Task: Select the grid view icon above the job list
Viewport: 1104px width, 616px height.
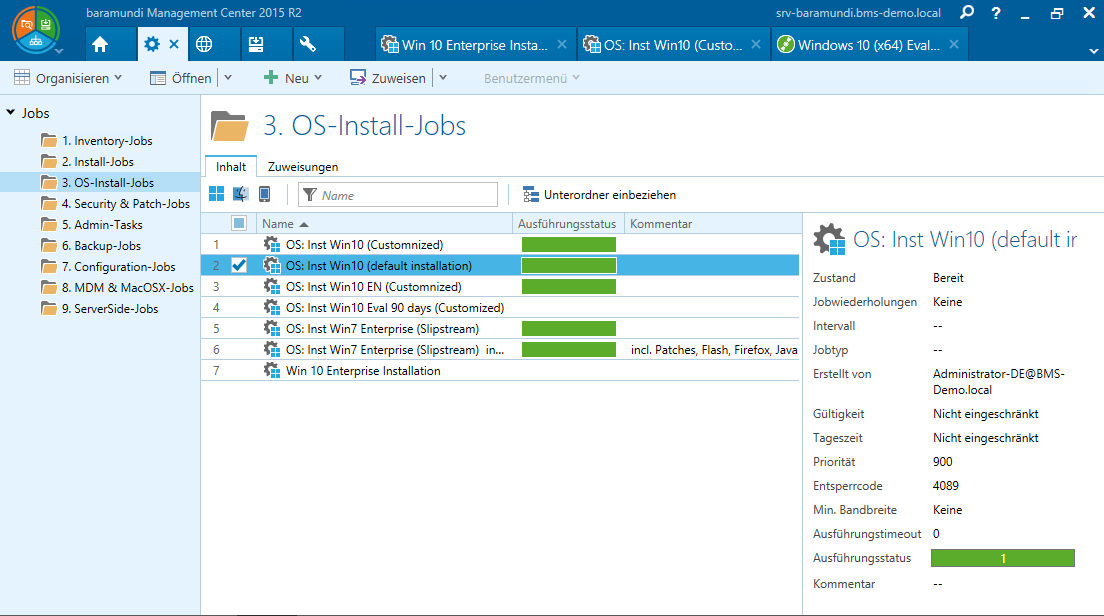Action: pyautogui.click(x=216, y=194)
